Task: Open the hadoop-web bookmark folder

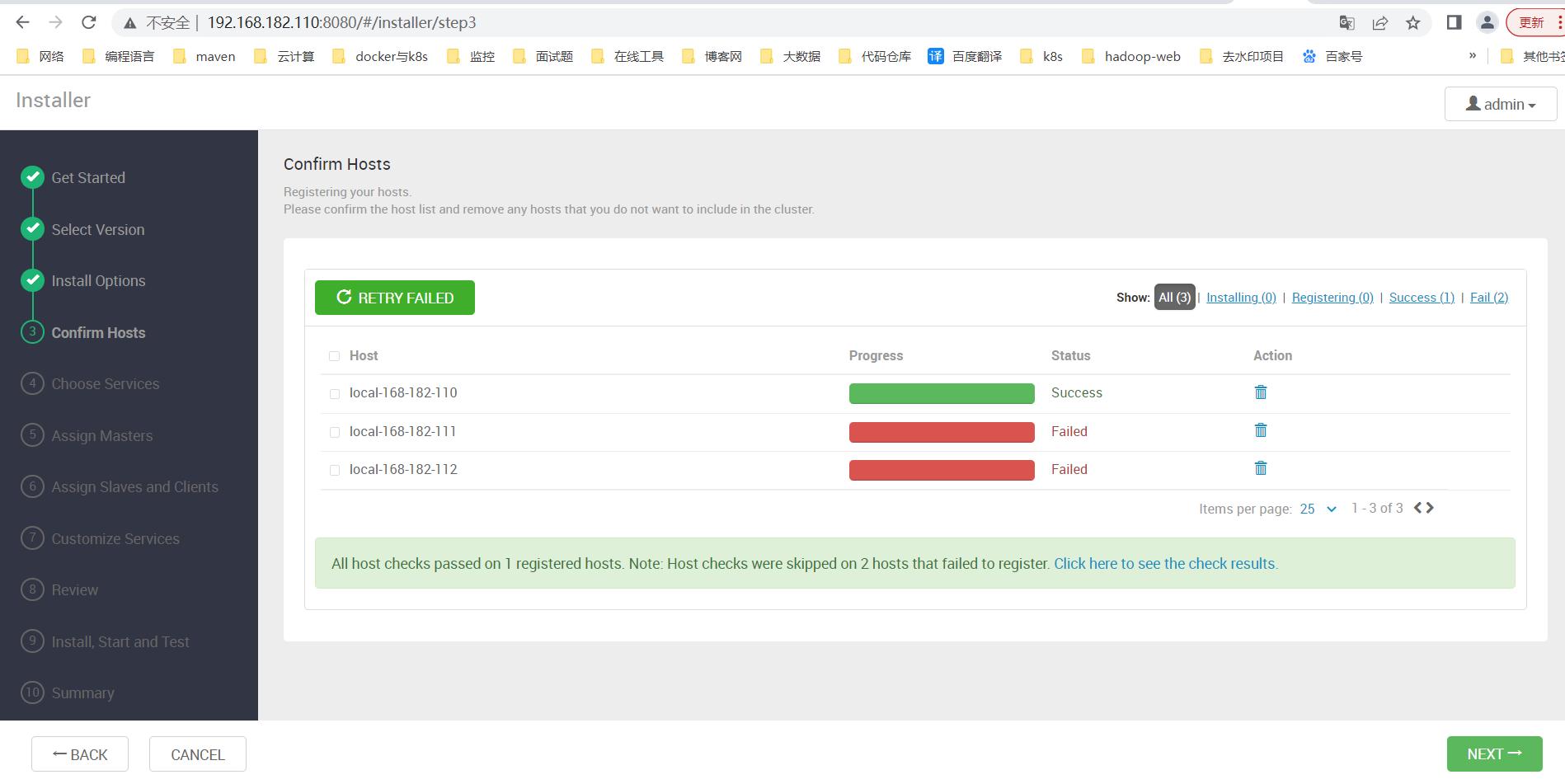Action: click(x=1130, y=56)
